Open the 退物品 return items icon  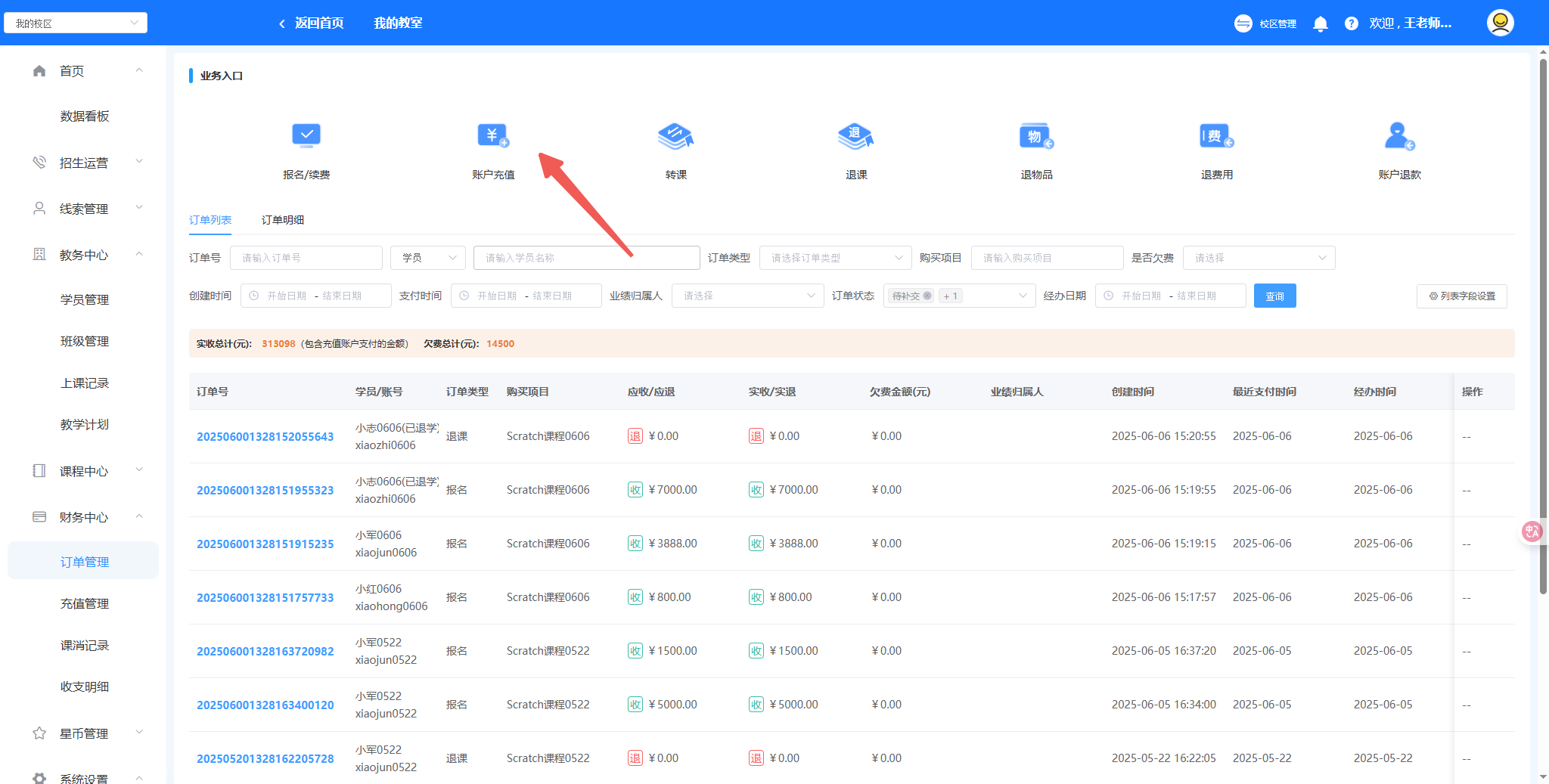click(1035, 137)
